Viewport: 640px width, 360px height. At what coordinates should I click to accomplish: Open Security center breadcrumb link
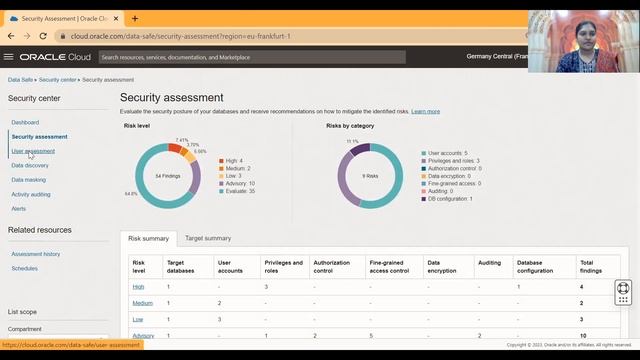point(58,80)
